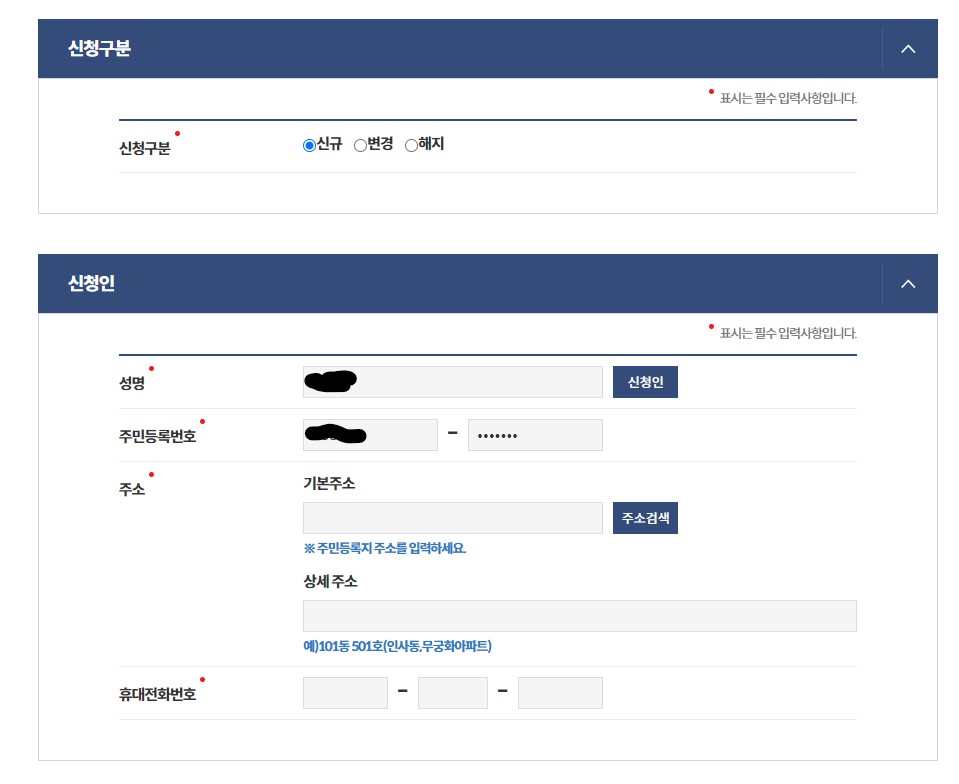Collapse the 신청인 section with its chevron
The height and width of the screenshot is (784, 959).
908,283
